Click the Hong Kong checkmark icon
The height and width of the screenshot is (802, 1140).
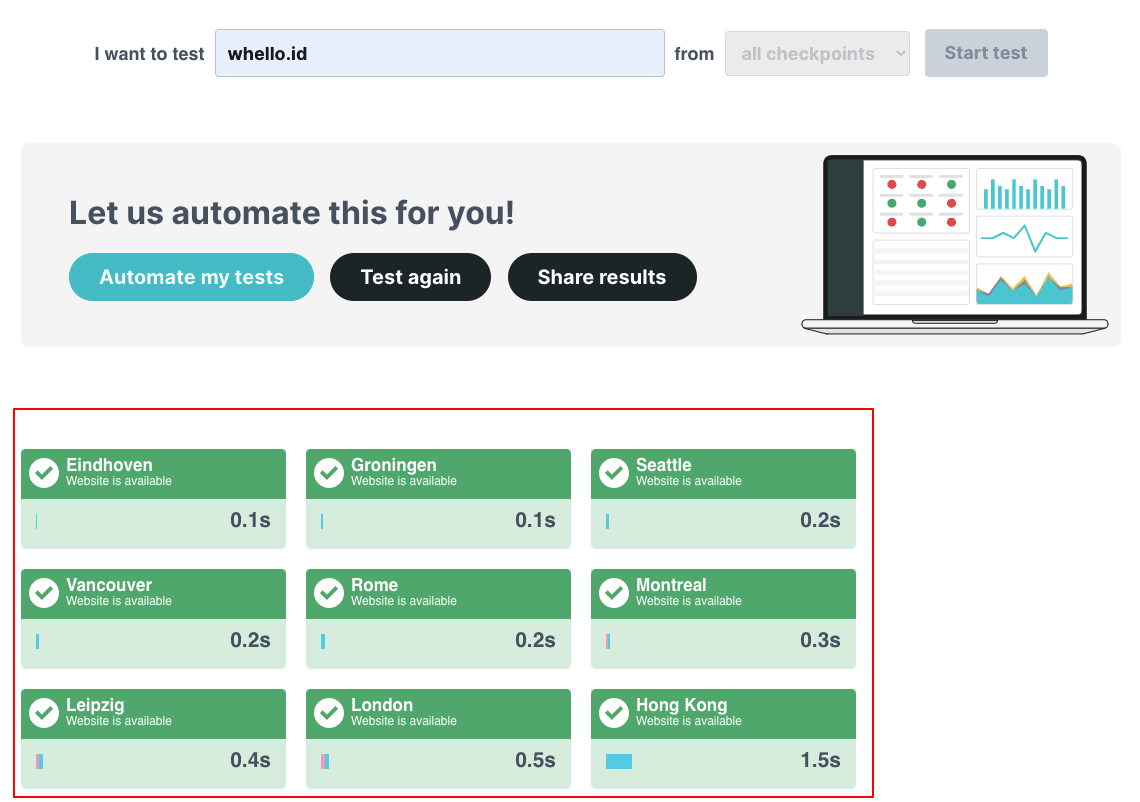tap(614, 713)
